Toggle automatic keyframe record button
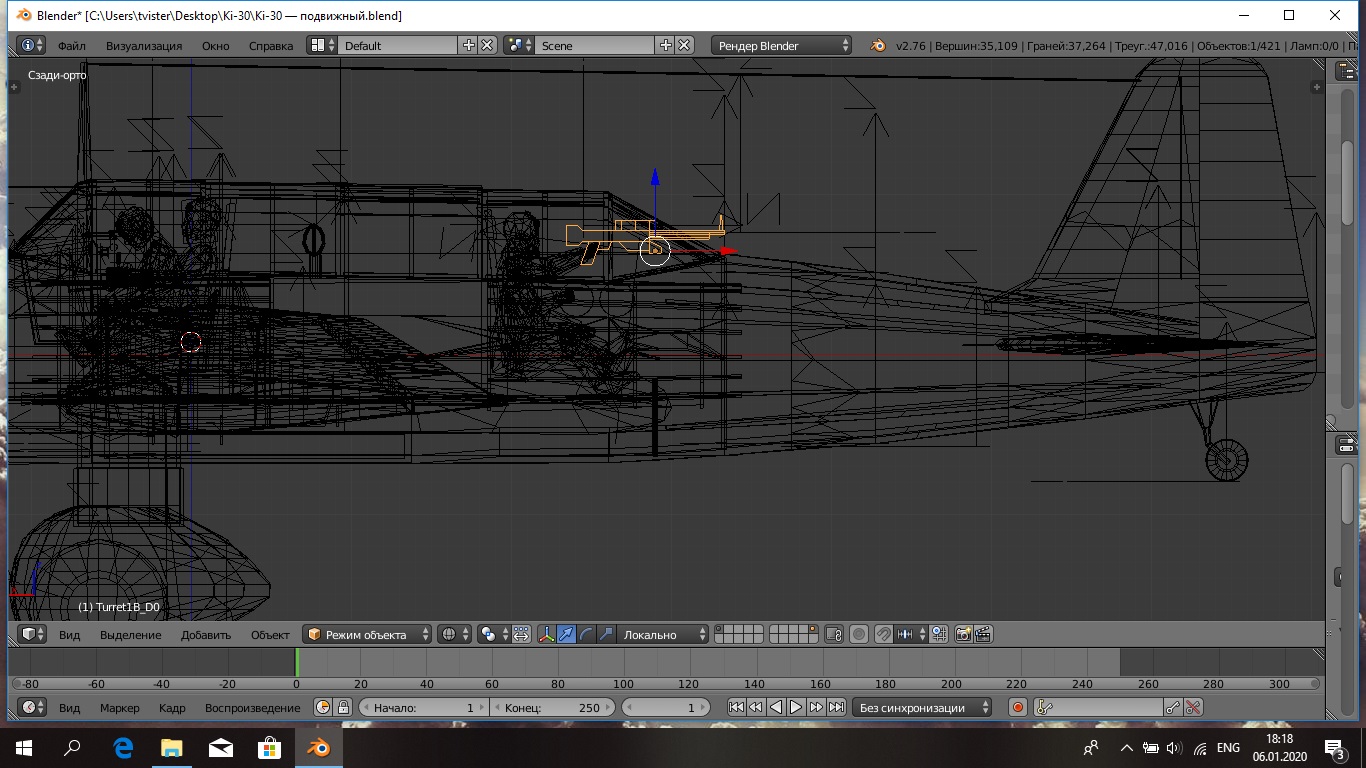 pos(1018,707)
